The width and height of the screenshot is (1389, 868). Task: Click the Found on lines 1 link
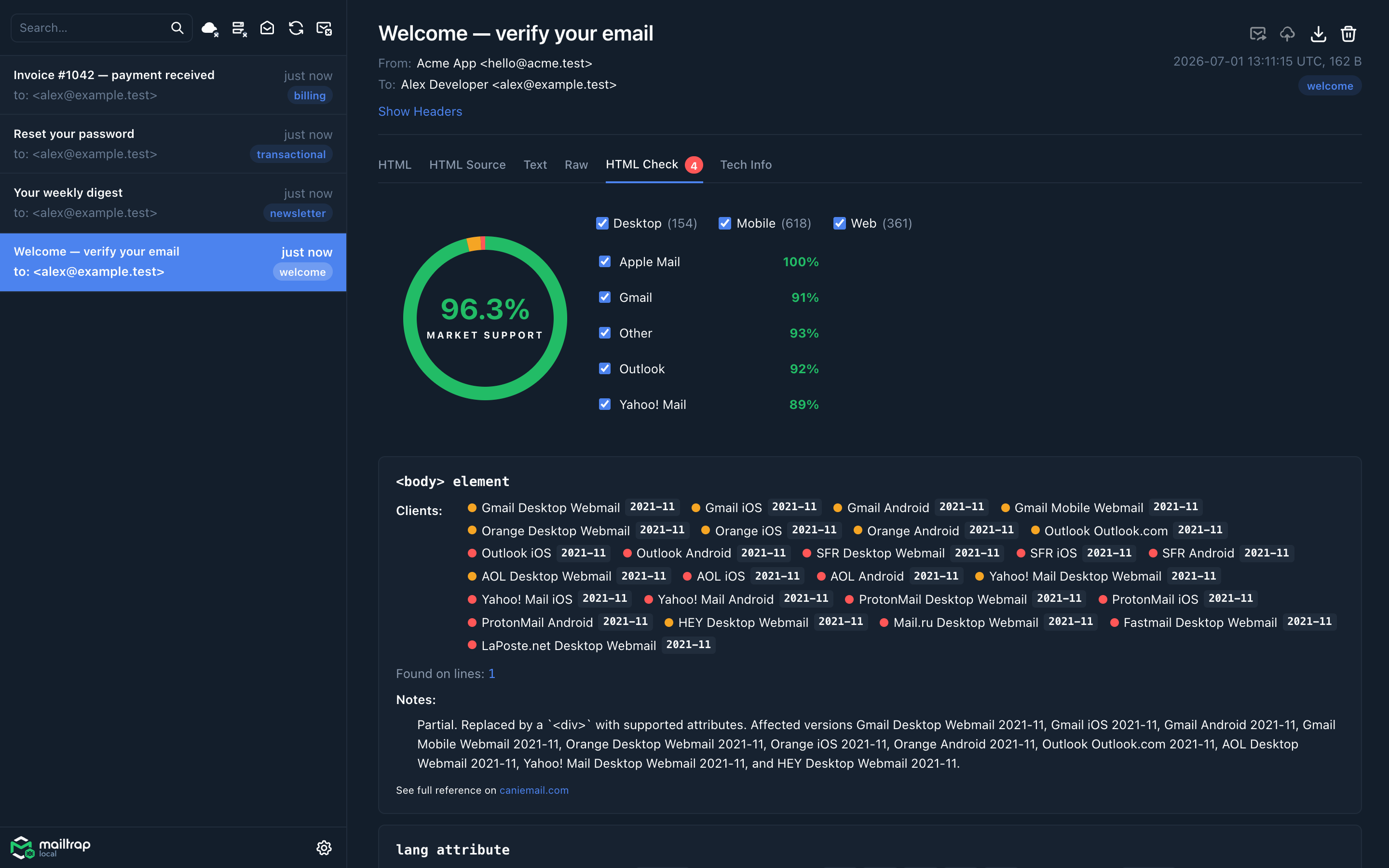tap(492, 673)
